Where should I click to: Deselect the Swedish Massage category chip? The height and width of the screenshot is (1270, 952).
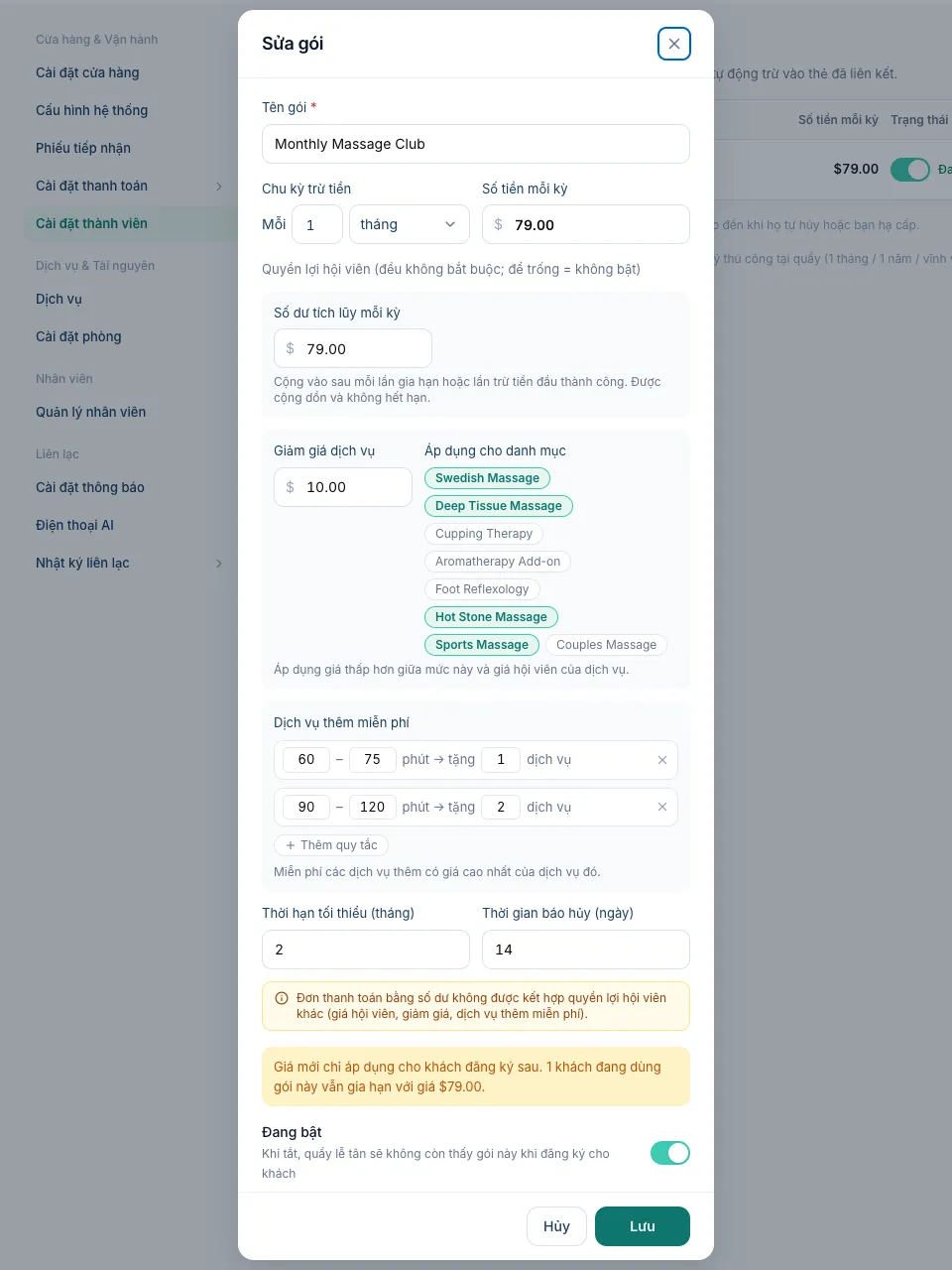coord(487,478)
